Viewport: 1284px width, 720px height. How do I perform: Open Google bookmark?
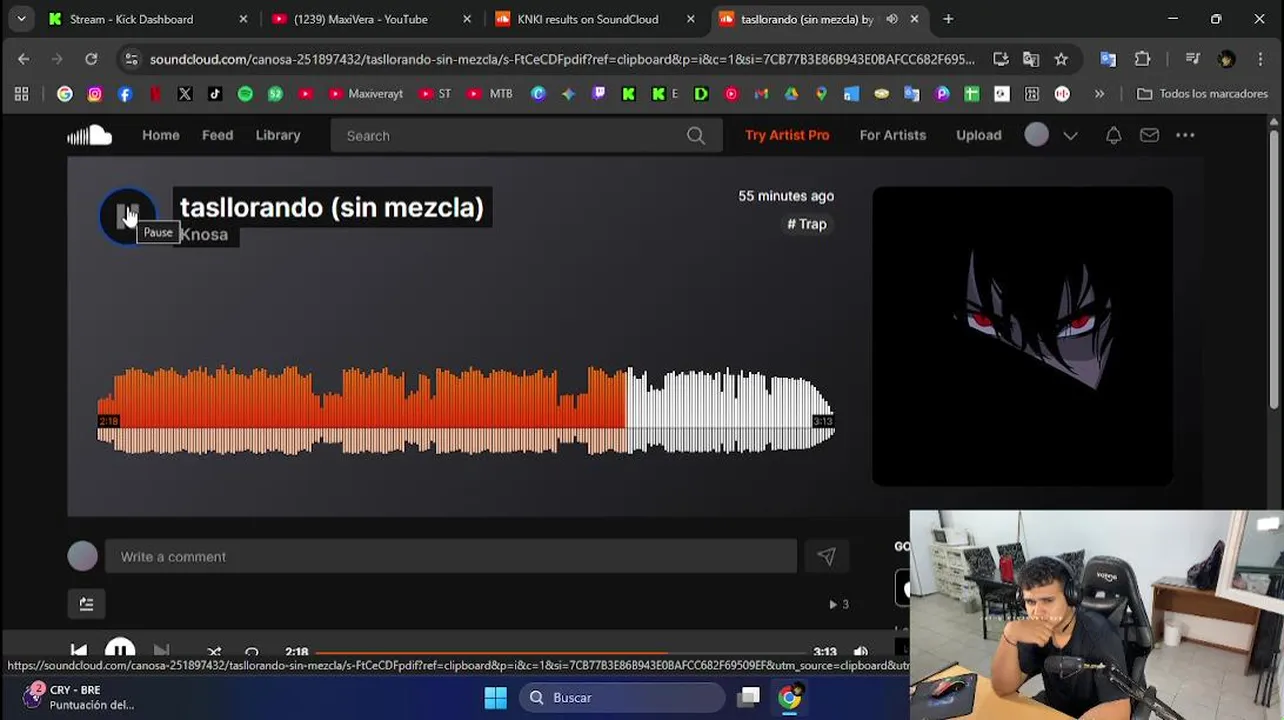click(65, 94)
